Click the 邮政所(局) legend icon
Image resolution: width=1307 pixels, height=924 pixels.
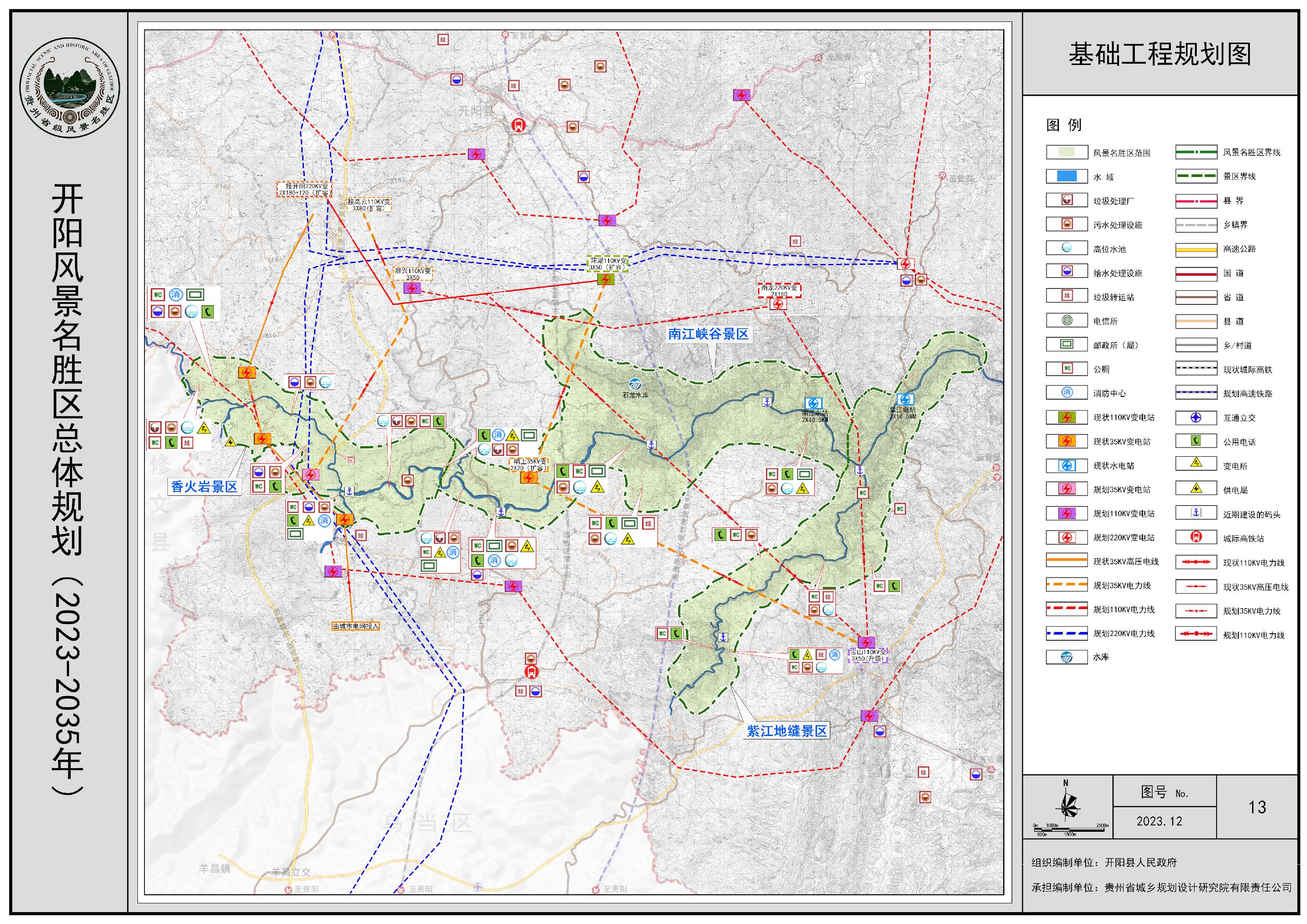coord(1067,344)
